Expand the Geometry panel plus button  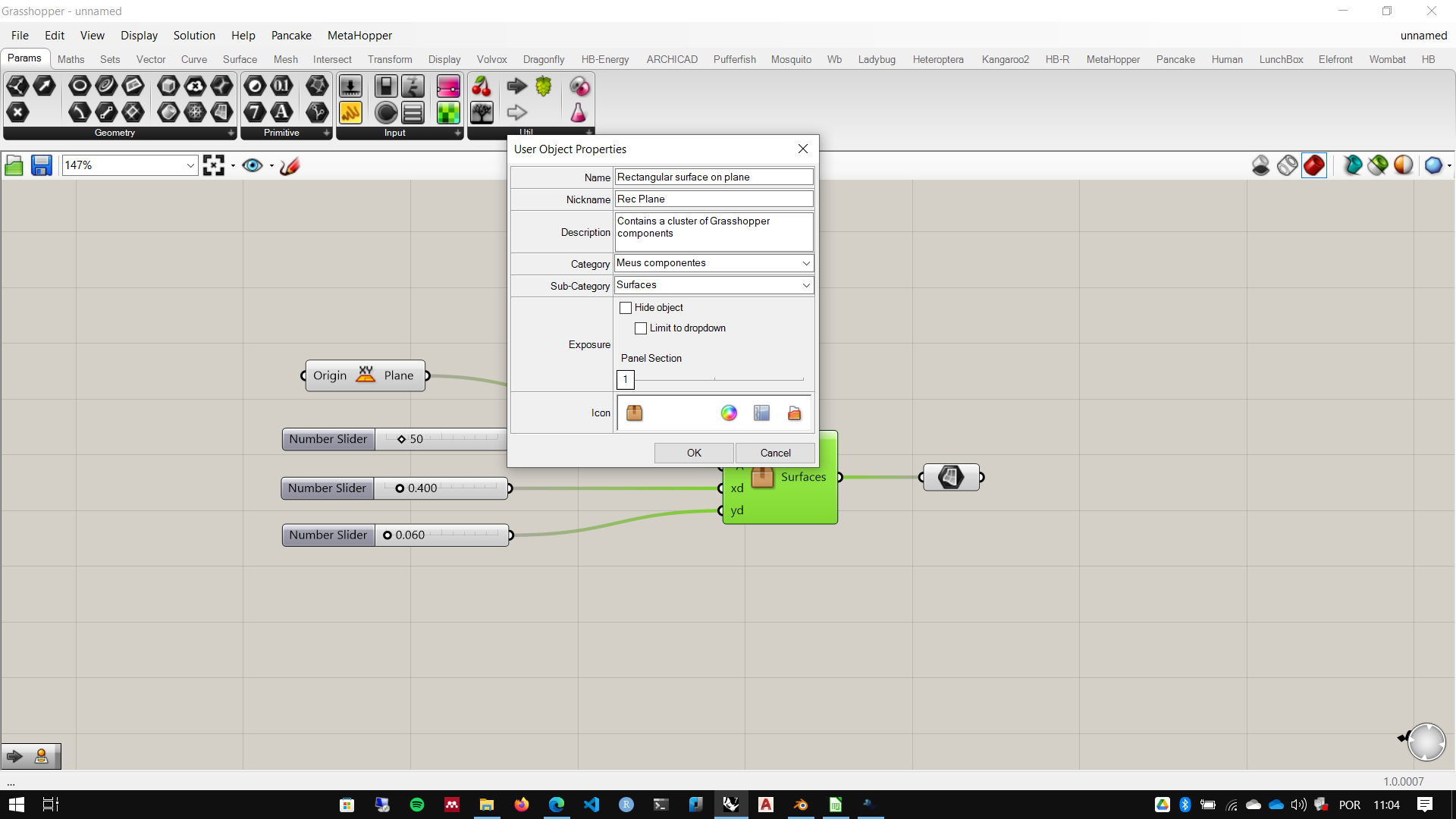pos(231,133)
